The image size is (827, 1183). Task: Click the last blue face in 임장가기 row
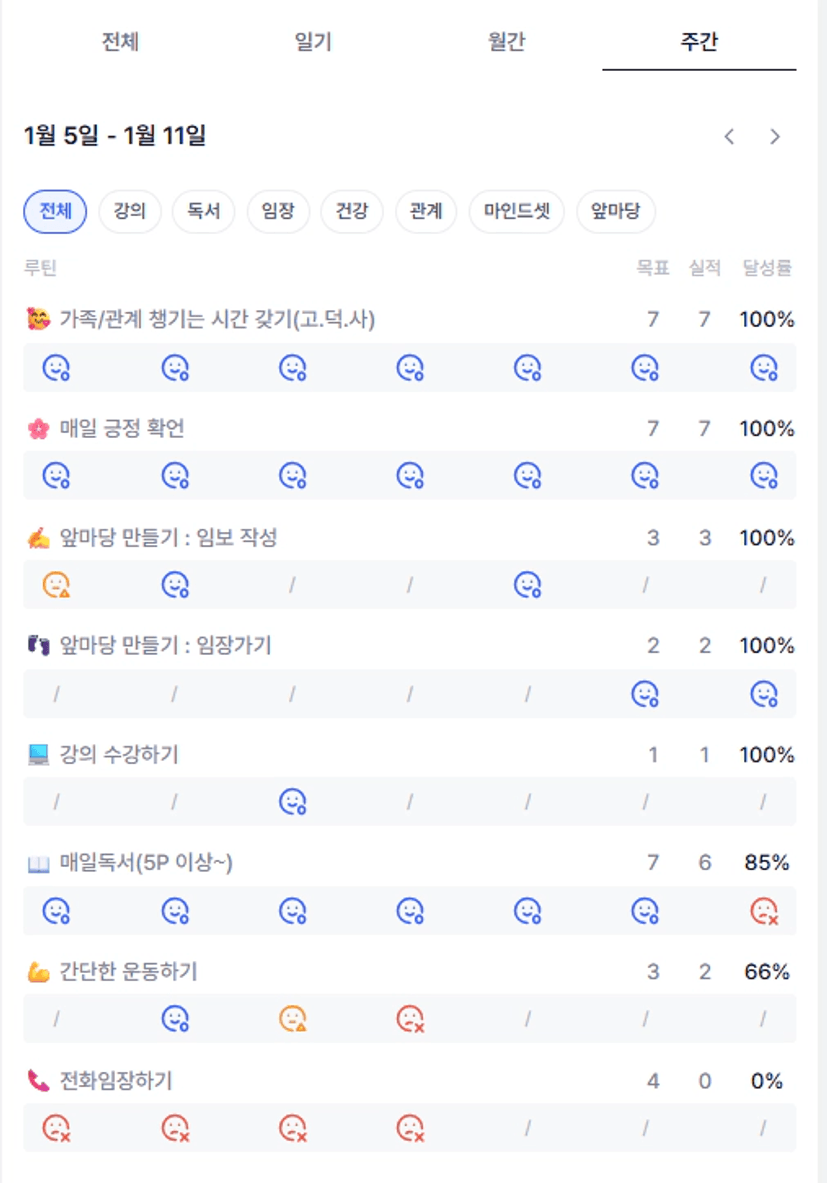[764, 694]
